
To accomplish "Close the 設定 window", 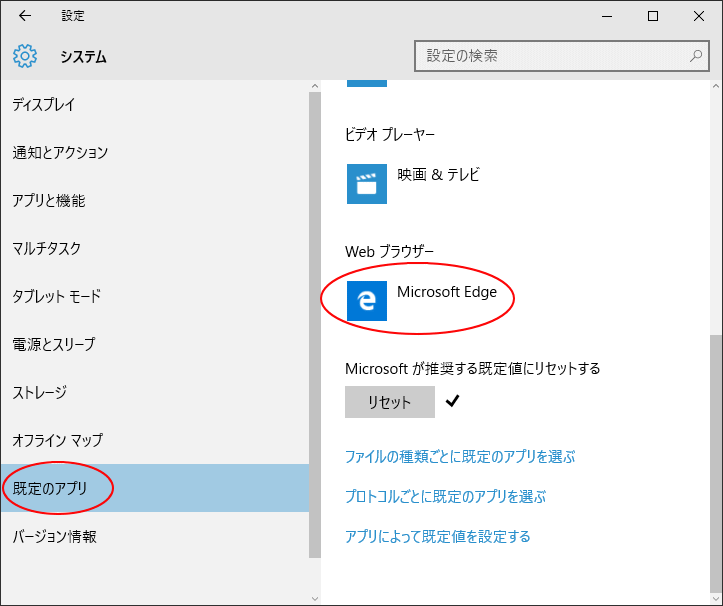I will click(x=699, y=16).
